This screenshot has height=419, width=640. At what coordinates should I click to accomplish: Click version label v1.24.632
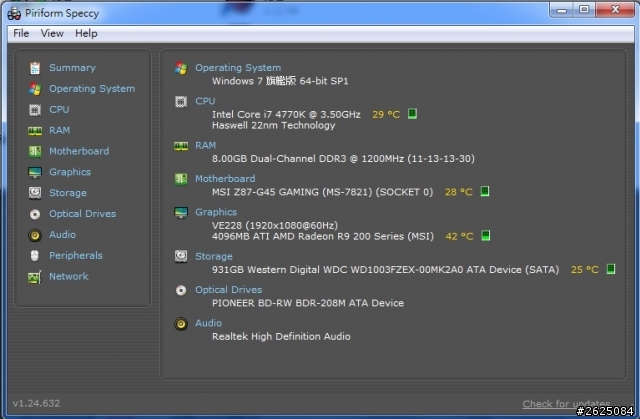click(x=36, y=403)
